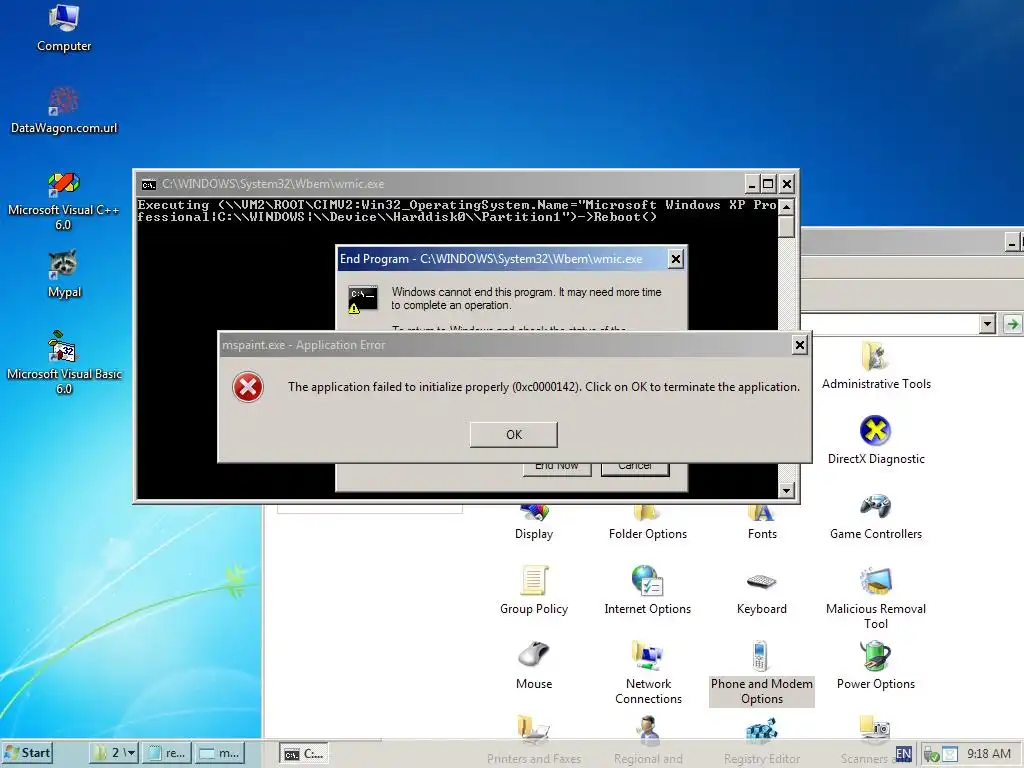Switch to console 'C...' taskbar button
This screenshot has height=768, width=1024.
point(304,754)
